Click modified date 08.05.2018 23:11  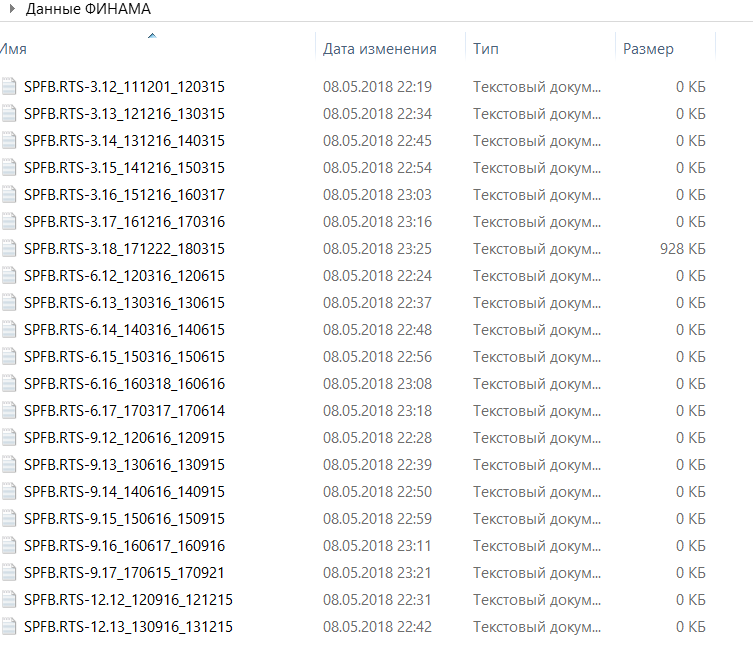pos(377,546)
